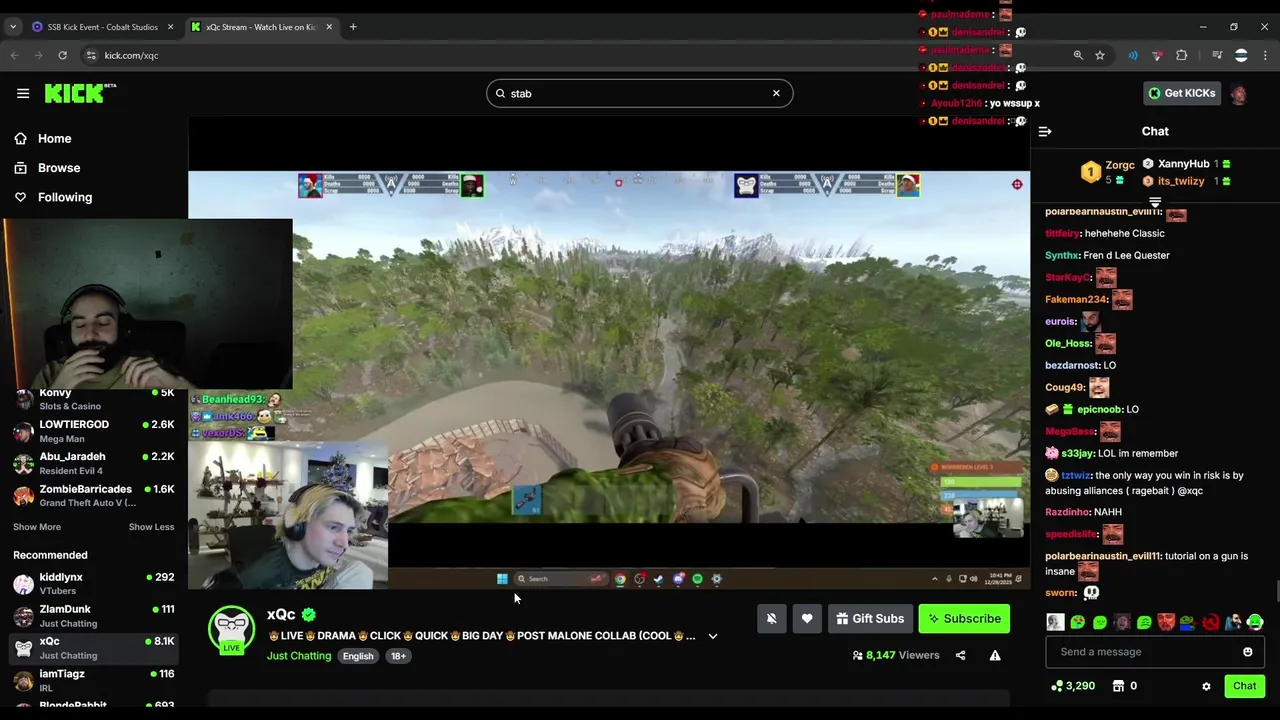The height and width of the screenshot is (720, 1280).
Task: Bookmark this page with star icon
Action: click(x=1100, y=56)
